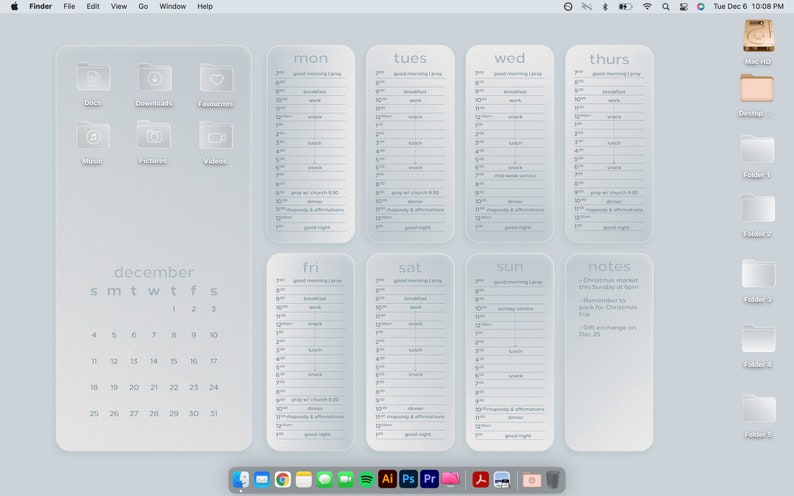Screen dimensions: 794x496
Task: Launch Messages from the Dock
Action: coord(325,479)
